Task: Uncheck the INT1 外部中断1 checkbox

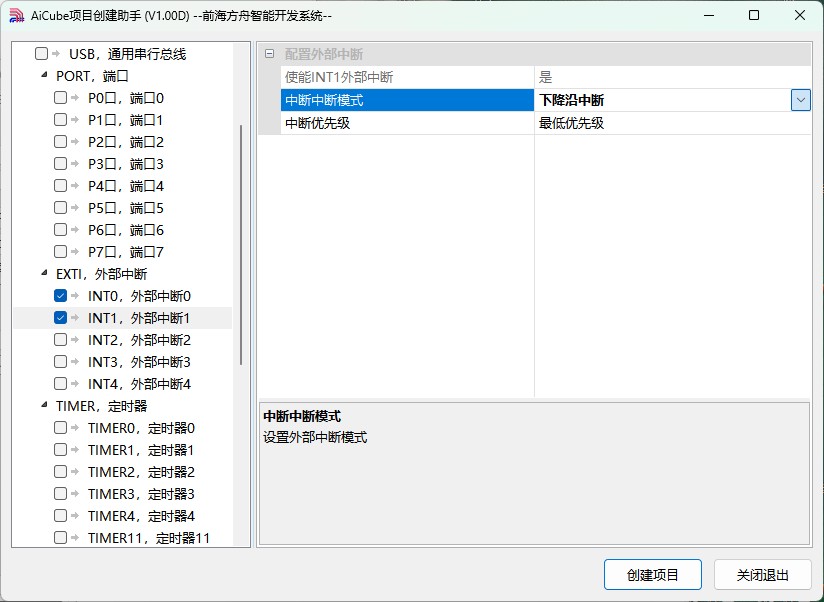Action: point(60,318)
